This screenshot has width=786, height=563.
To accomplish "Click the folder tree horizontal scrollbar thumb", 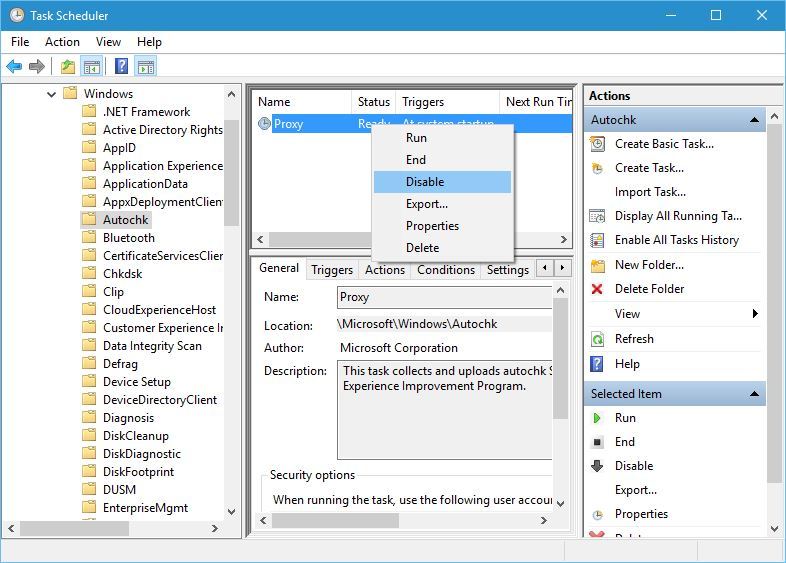I will (74, 528).
